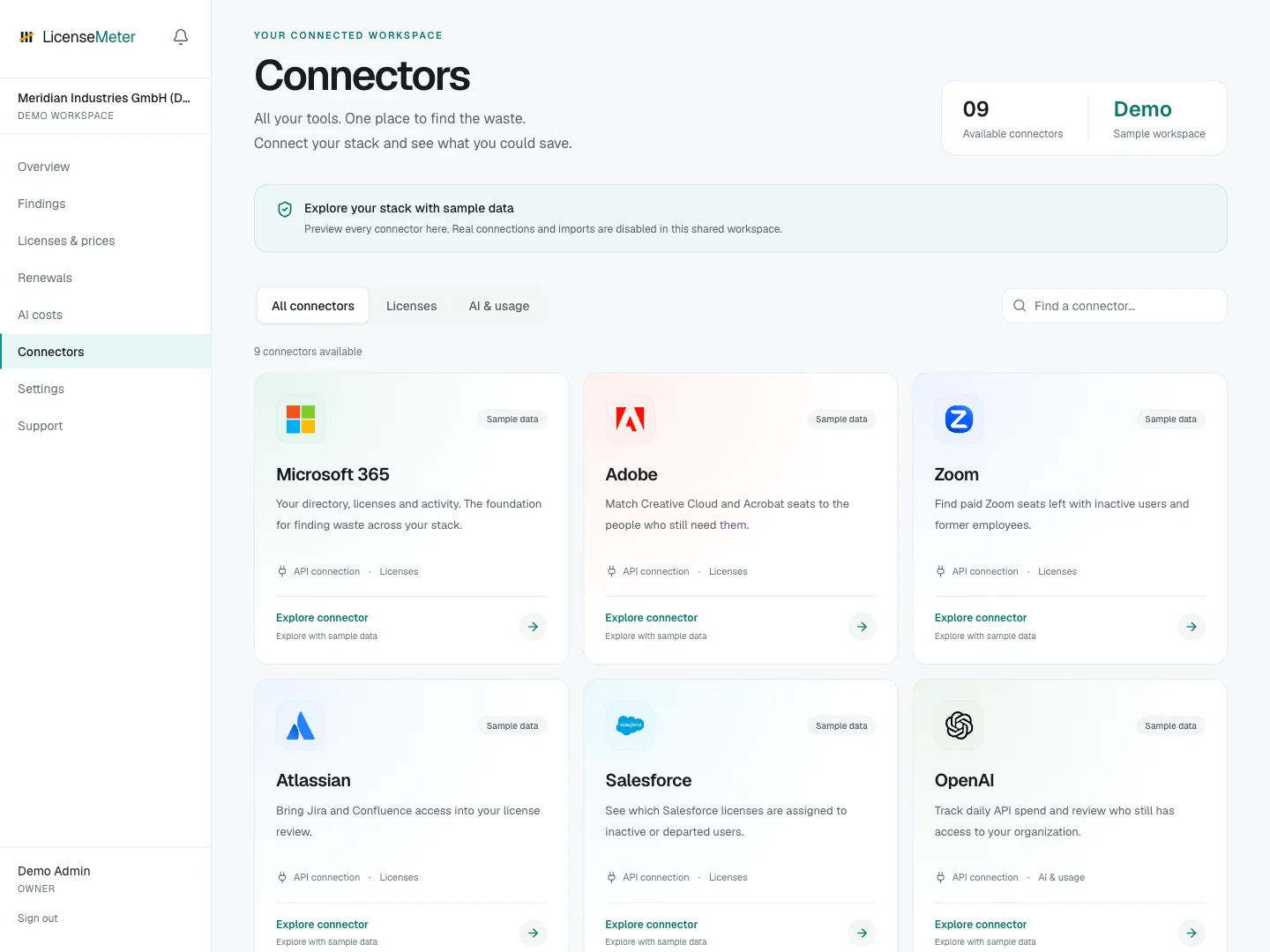Click the API plug icon on Atlassian card
The width and height of the screenshot is (1270, 952).
[x=282, y=877]
